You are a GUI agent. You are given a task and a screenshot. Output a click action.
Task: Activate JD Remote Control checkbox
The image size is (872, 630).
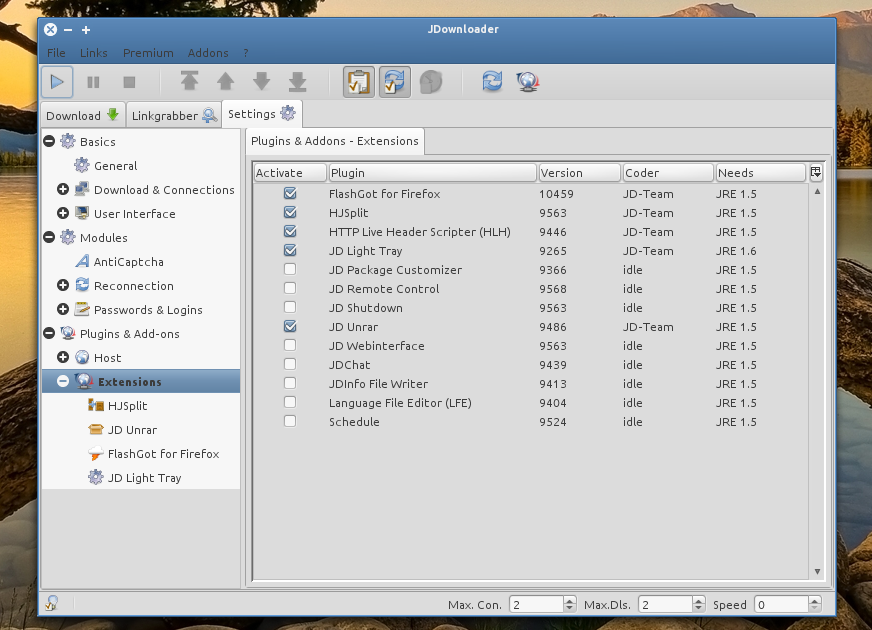290,288
